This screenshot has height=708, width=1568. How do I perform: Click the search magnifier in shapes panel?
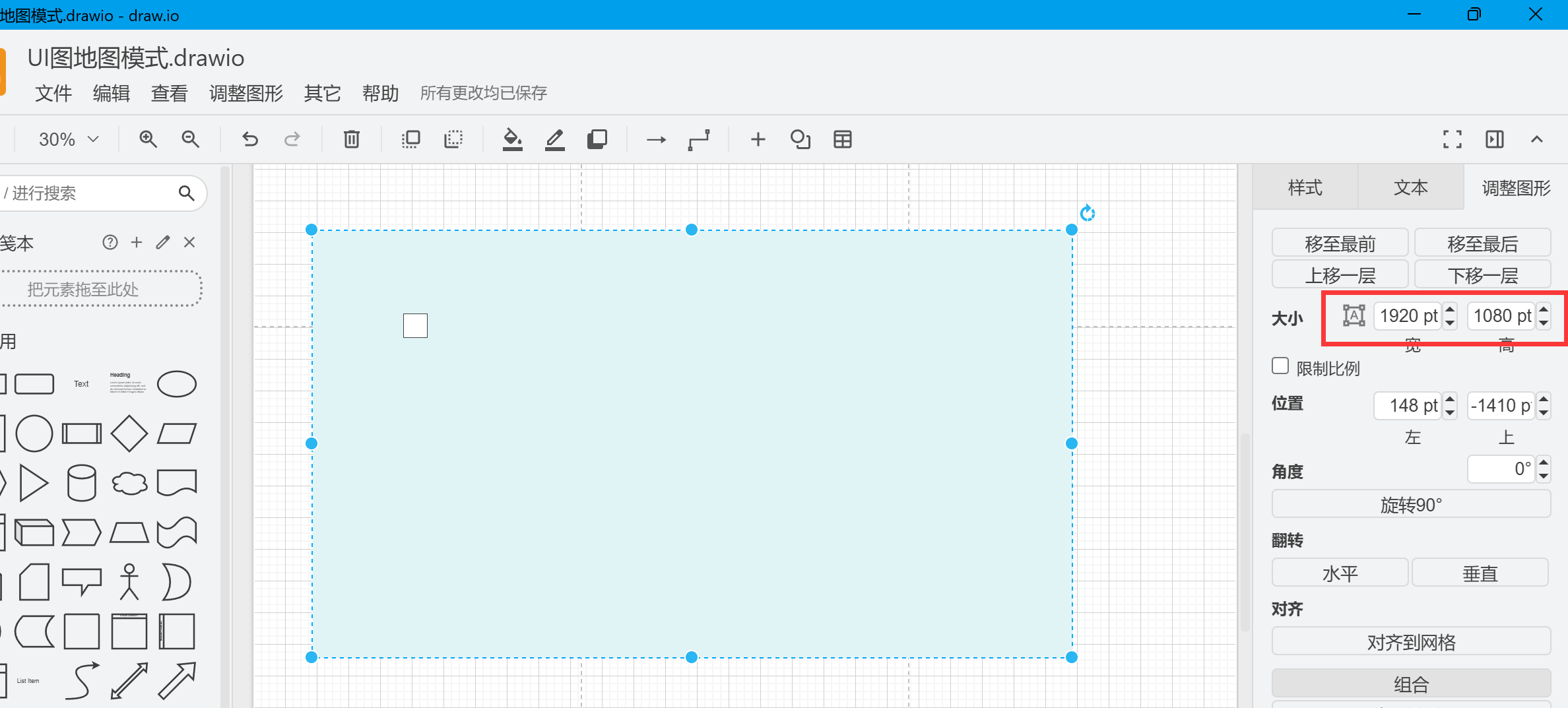coord(187,193)
